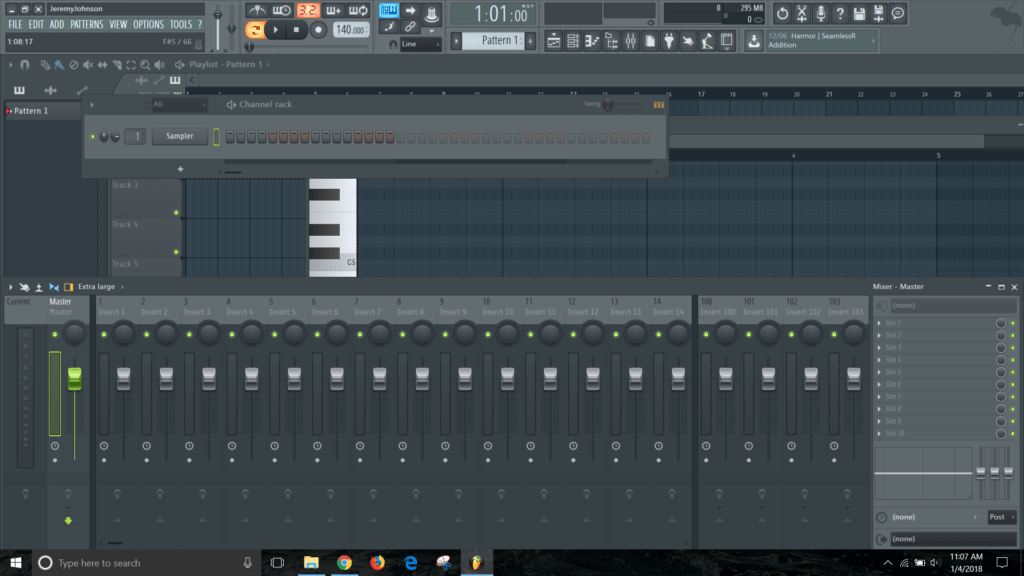
Task: Select the playlist select tool
Action: [131, 65]
